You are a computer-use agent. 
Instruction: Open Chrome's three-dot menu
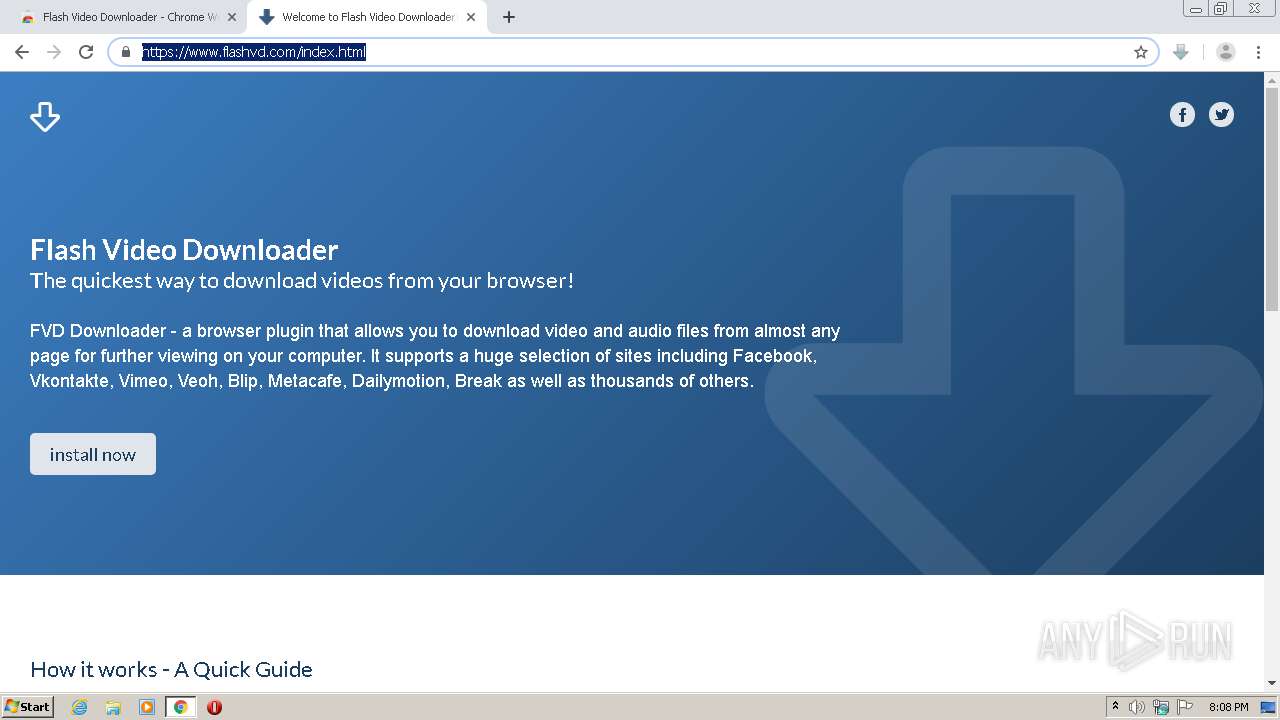pos(1258,52)
